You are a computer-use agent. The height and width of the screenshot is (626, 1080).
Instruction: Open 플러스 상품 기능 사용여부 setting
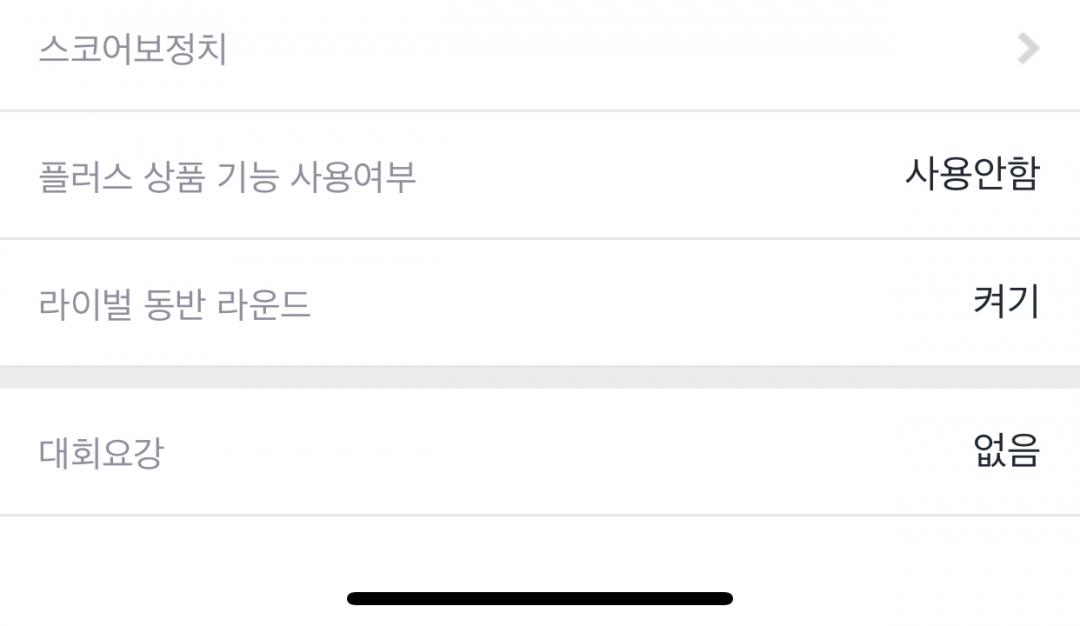(540, 175)
